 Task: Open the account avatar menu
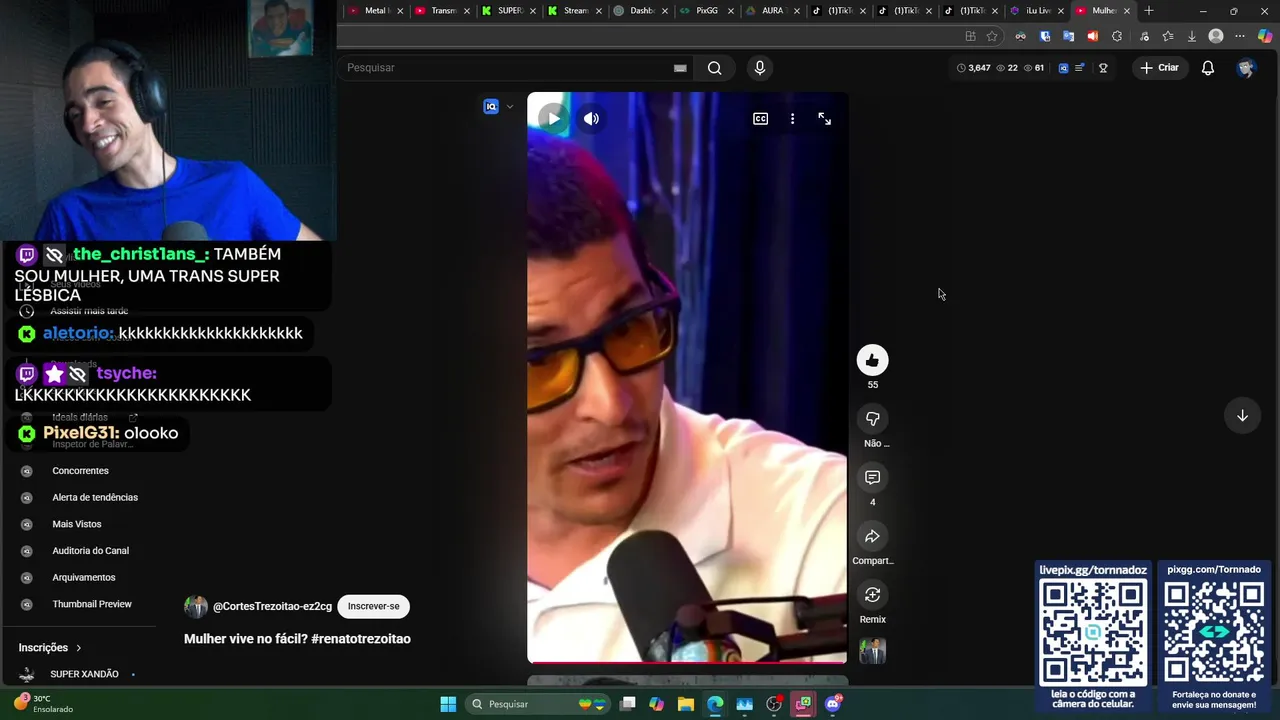tap(1246, 68)
